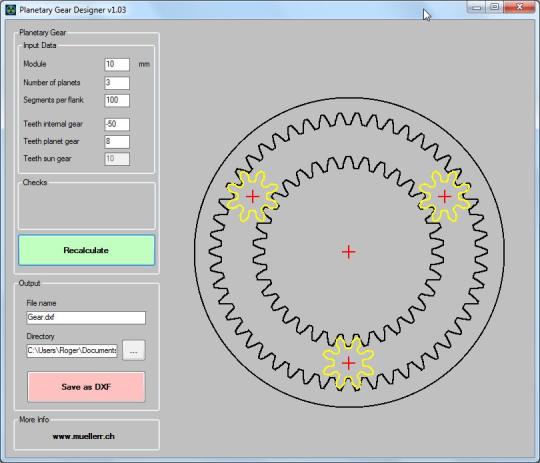Click the green Recalculate button
Image resolution: width=540 pixels, height=463 pixels.
coord(86,250)
